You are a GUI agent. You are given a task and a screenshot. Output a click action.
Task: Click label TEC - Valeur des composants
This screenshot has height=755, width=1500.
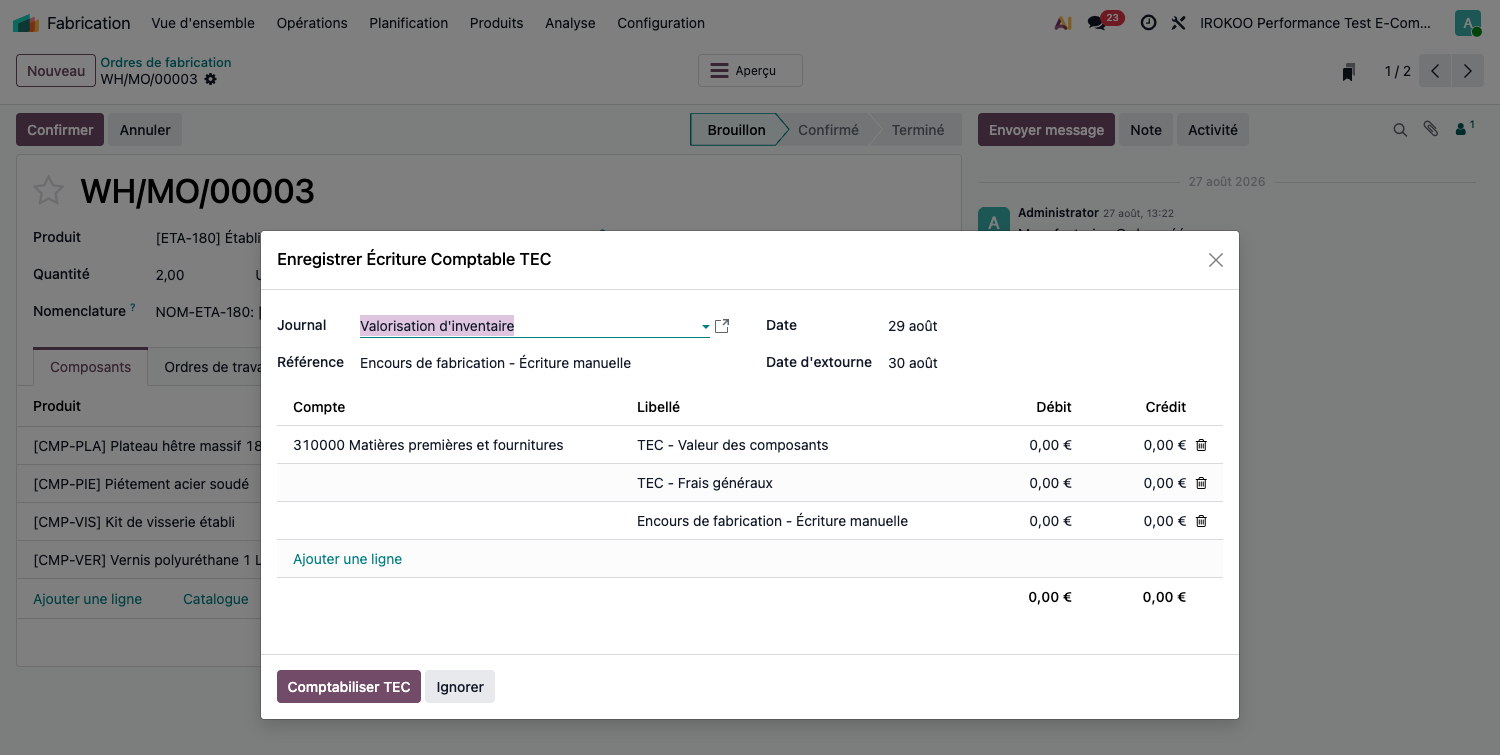pyautogui.click(x=732, y=445)
